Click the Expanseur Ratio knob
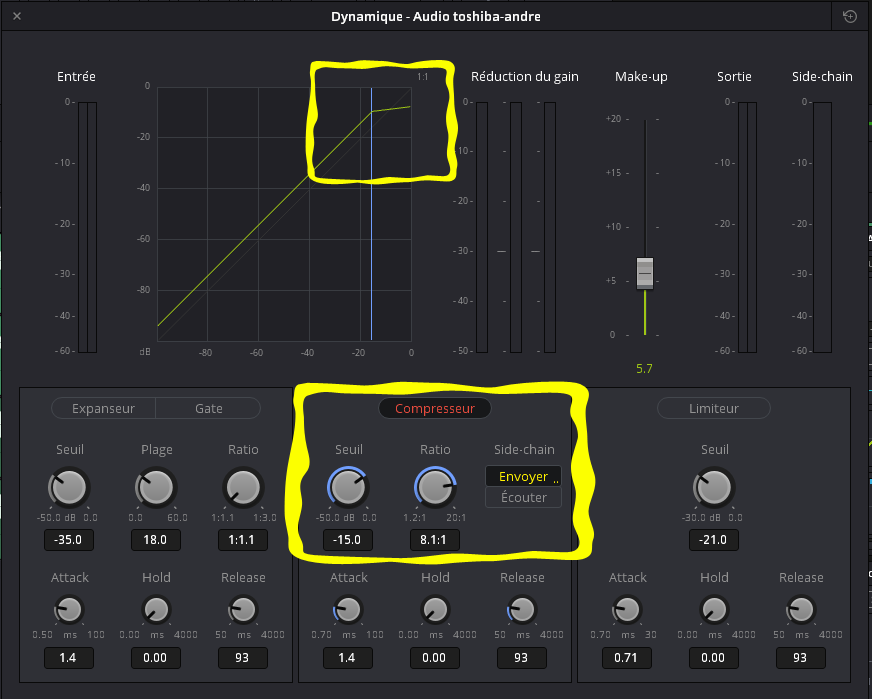Screen dimensions: 872x699 coord(243,487)
